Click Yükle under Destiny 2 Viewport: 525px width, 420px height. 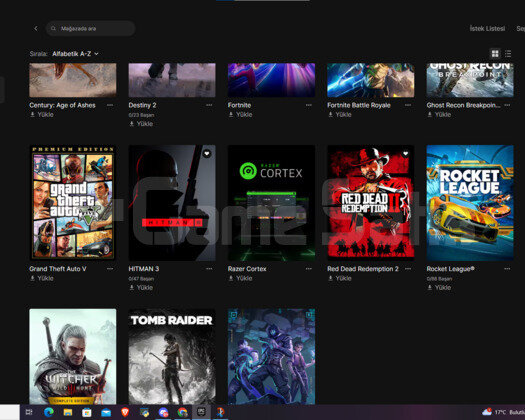[x=145, y=124]
